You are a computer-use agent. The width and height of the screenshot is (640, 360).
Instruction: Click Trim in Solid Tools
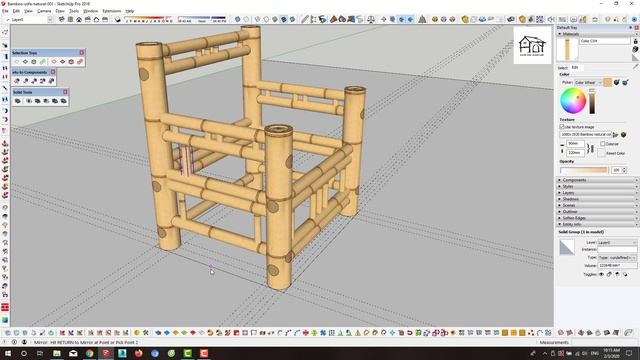[55, 101]
